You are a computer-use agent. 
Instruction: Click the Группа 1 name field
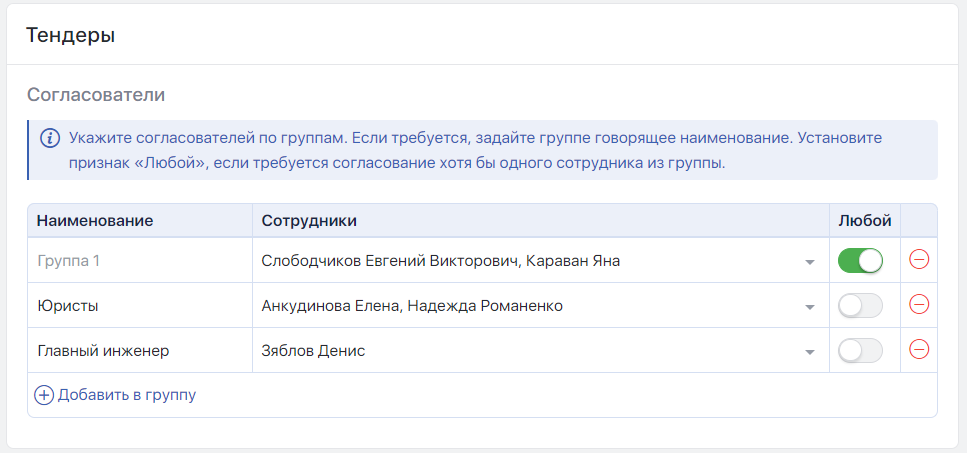(138, 261)
